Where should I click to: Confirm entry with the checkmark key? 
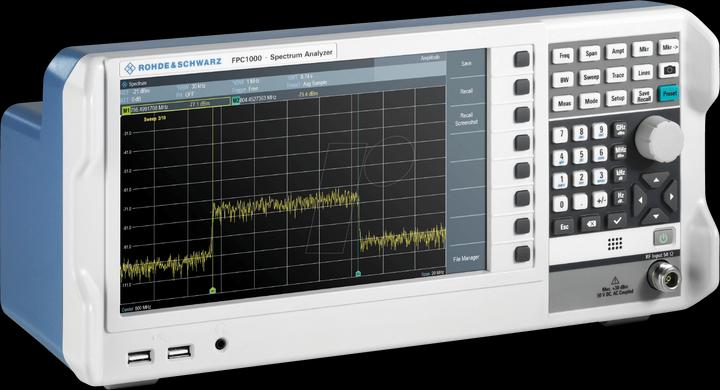617,221
